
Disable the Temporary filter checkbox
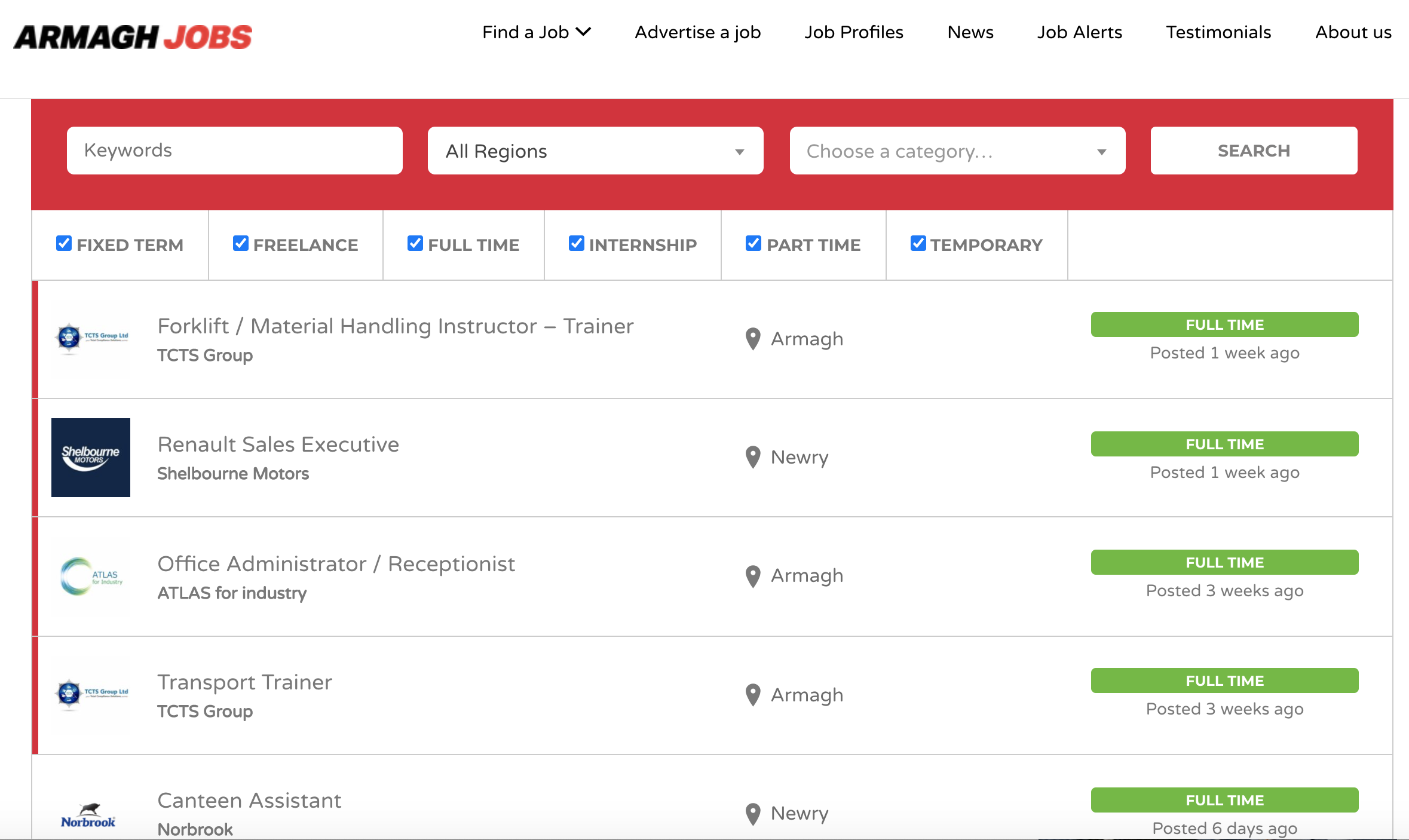coord(918,244)
